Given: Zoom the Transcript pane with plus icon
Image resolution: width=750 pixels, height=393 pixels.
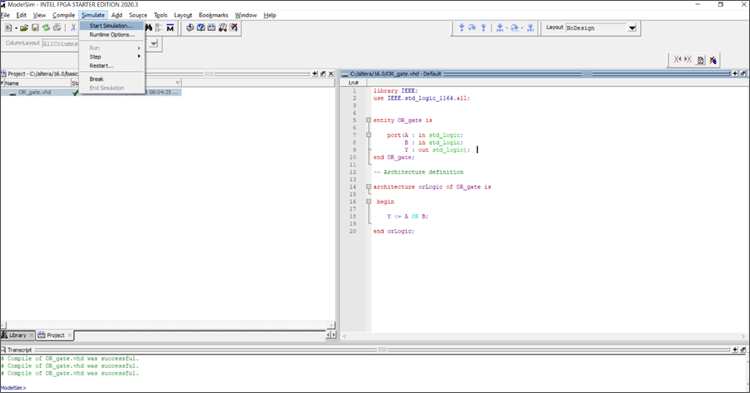Looking at the screenshot, I should [735, 349].
